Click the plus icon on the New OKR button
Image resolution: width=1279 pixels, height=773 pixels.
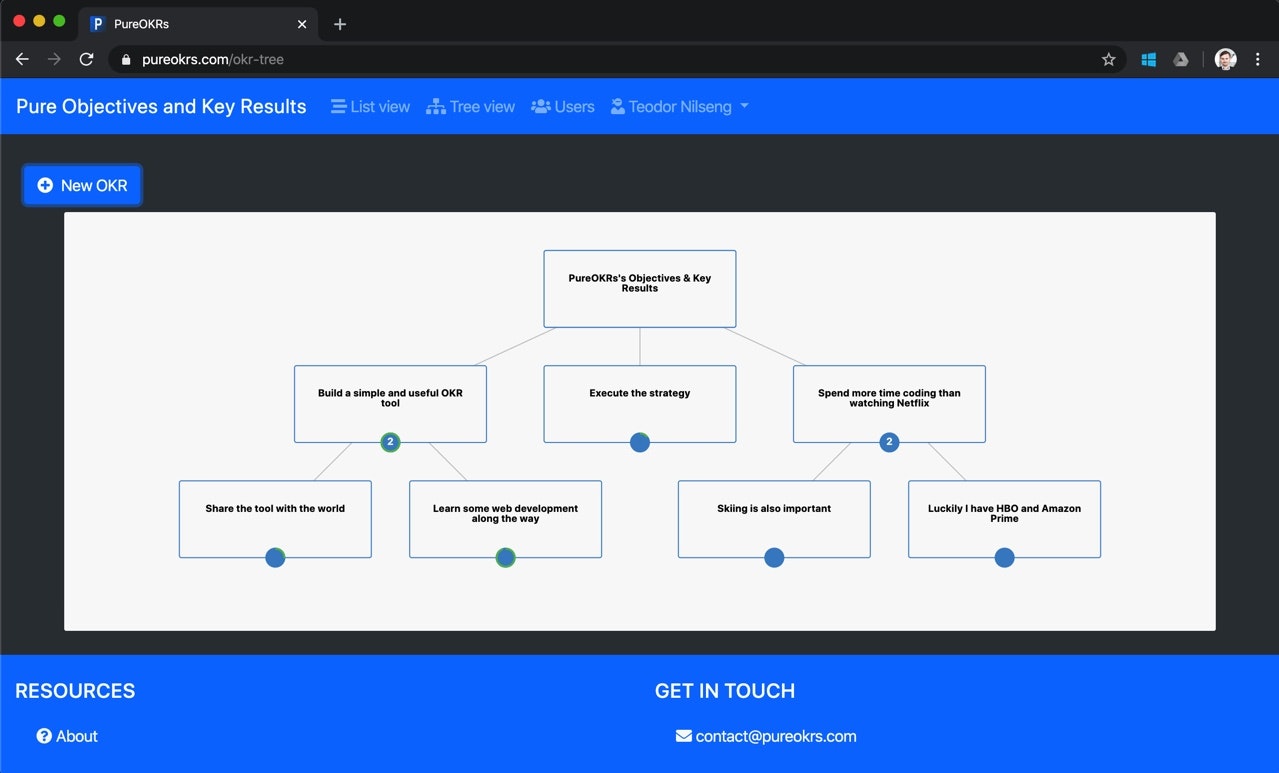(45, 185)
